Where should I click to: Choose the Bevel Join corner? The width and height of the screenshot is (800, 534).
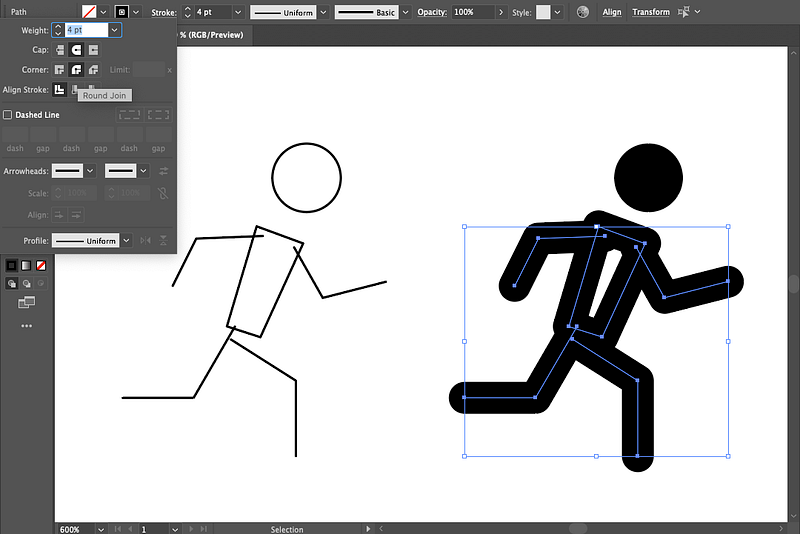tap(93, 70)
